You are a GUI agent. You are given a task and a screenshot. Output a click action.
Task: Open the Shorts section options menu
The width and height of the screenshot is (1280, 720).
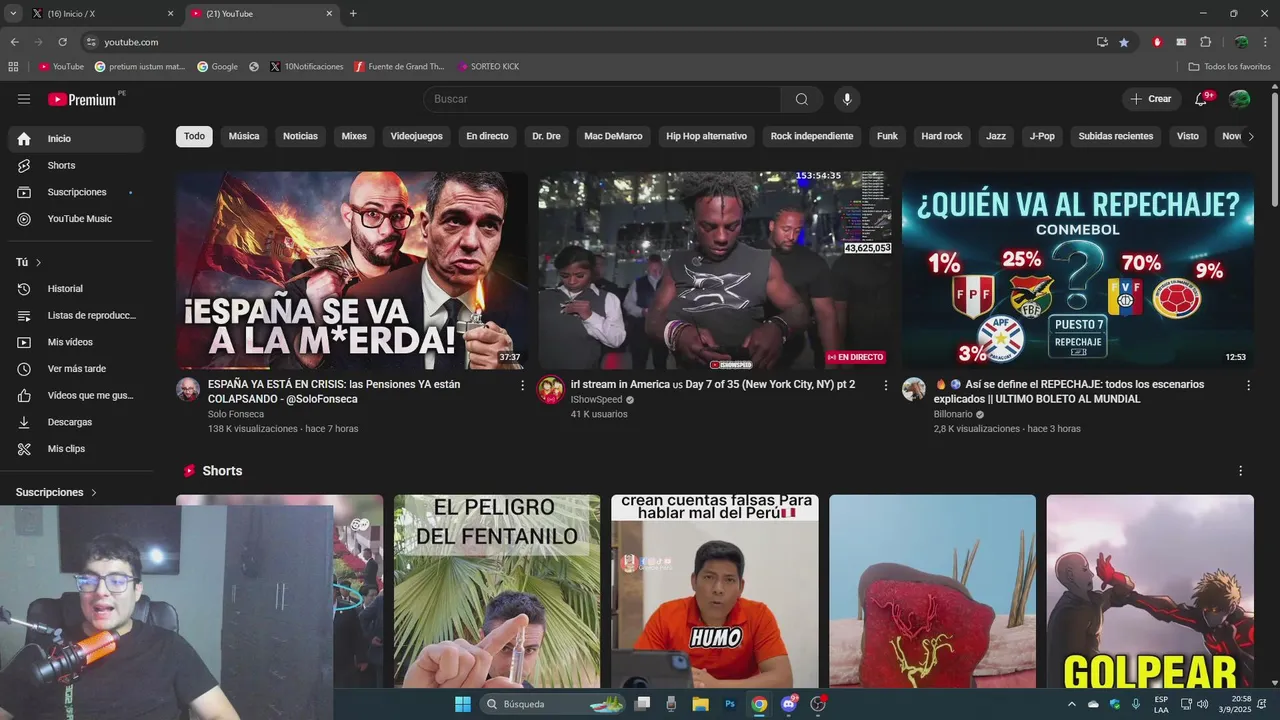1241,471
